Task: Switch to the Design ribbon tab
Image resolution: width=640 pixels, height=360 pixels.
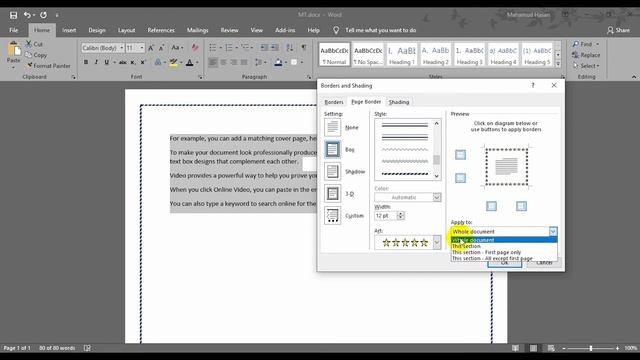Action: (x=97, y=30)
